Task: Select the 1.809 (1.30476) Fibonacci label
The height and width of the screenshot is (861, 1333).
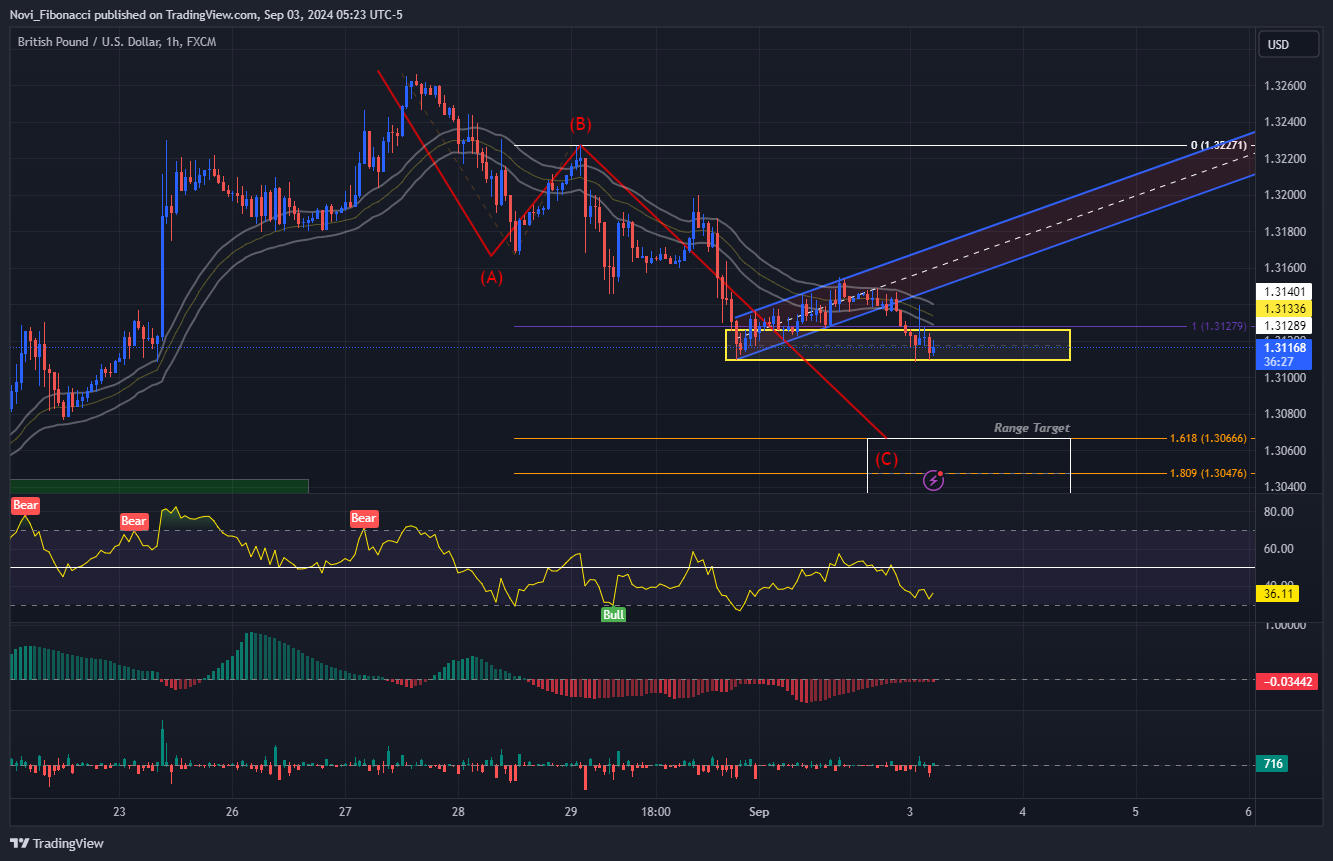Action: coord(1208,473)
